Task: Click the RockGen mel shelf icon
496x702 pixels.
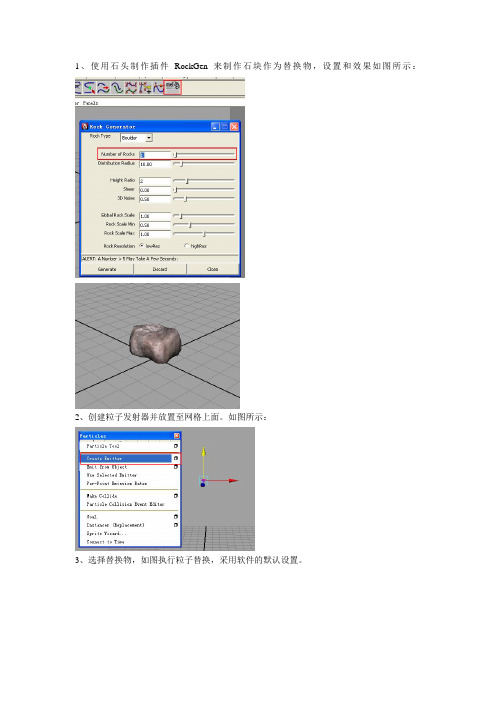Action: pyautogui.click(x=173, y=86)
